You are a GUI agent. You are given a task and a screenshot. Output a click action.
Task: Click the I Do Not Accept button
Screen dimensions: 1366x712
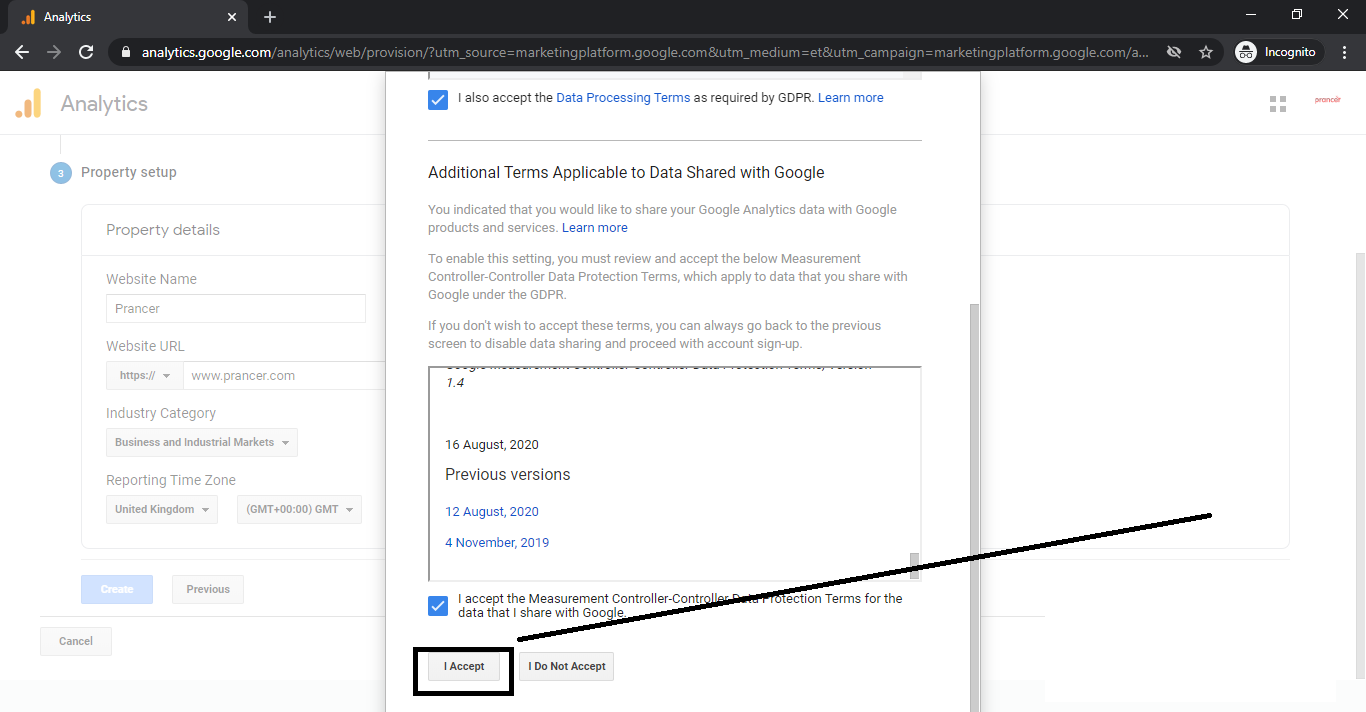click(x=567, y=666)
